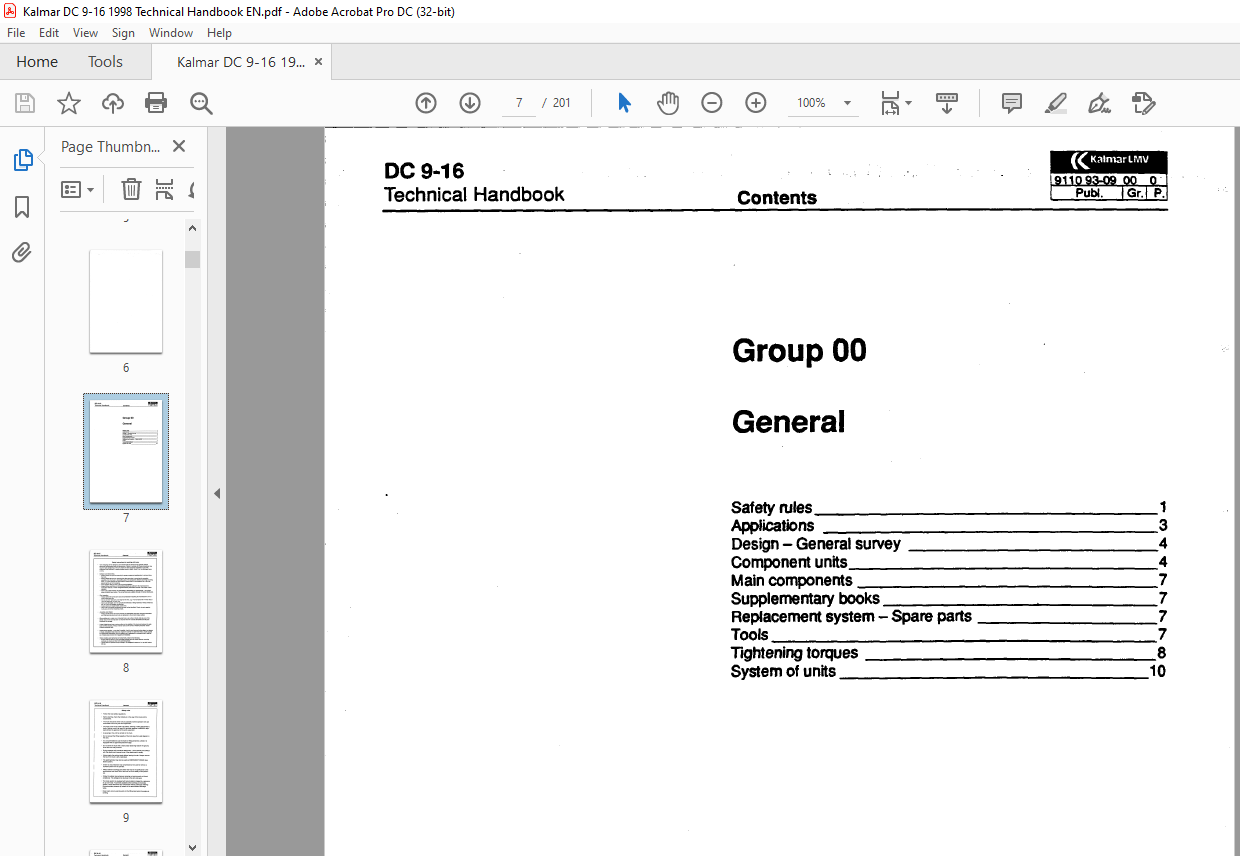Click the page number input field
The image size is (1240, 856).
[x=519, y=103]
